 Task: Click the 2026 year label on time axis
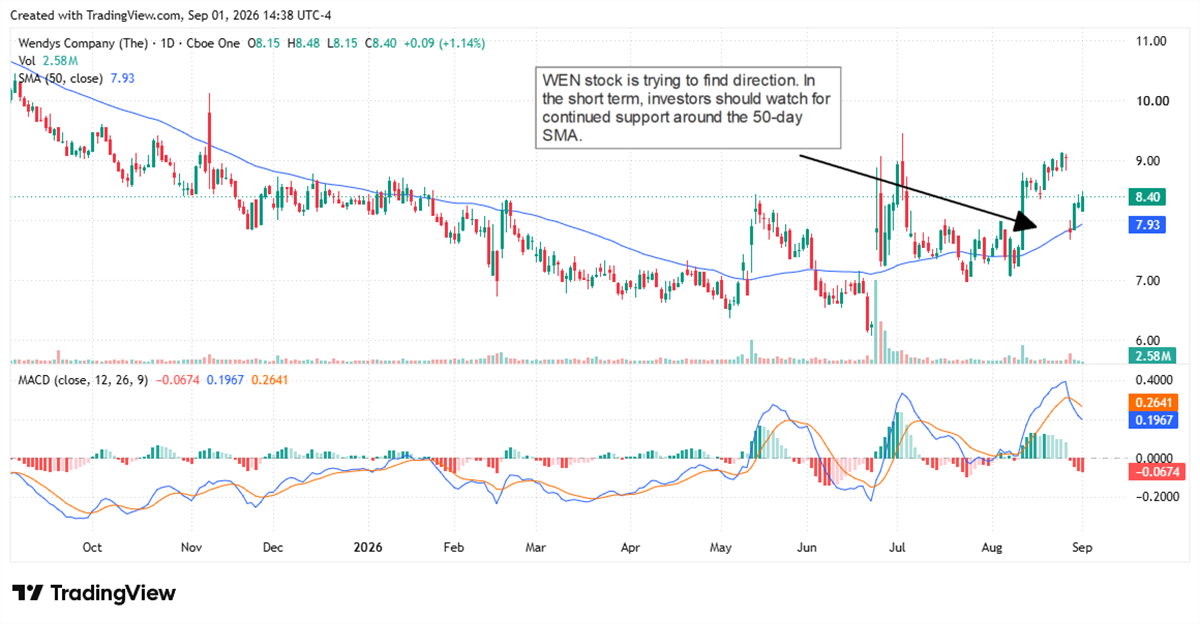point(370,548)
